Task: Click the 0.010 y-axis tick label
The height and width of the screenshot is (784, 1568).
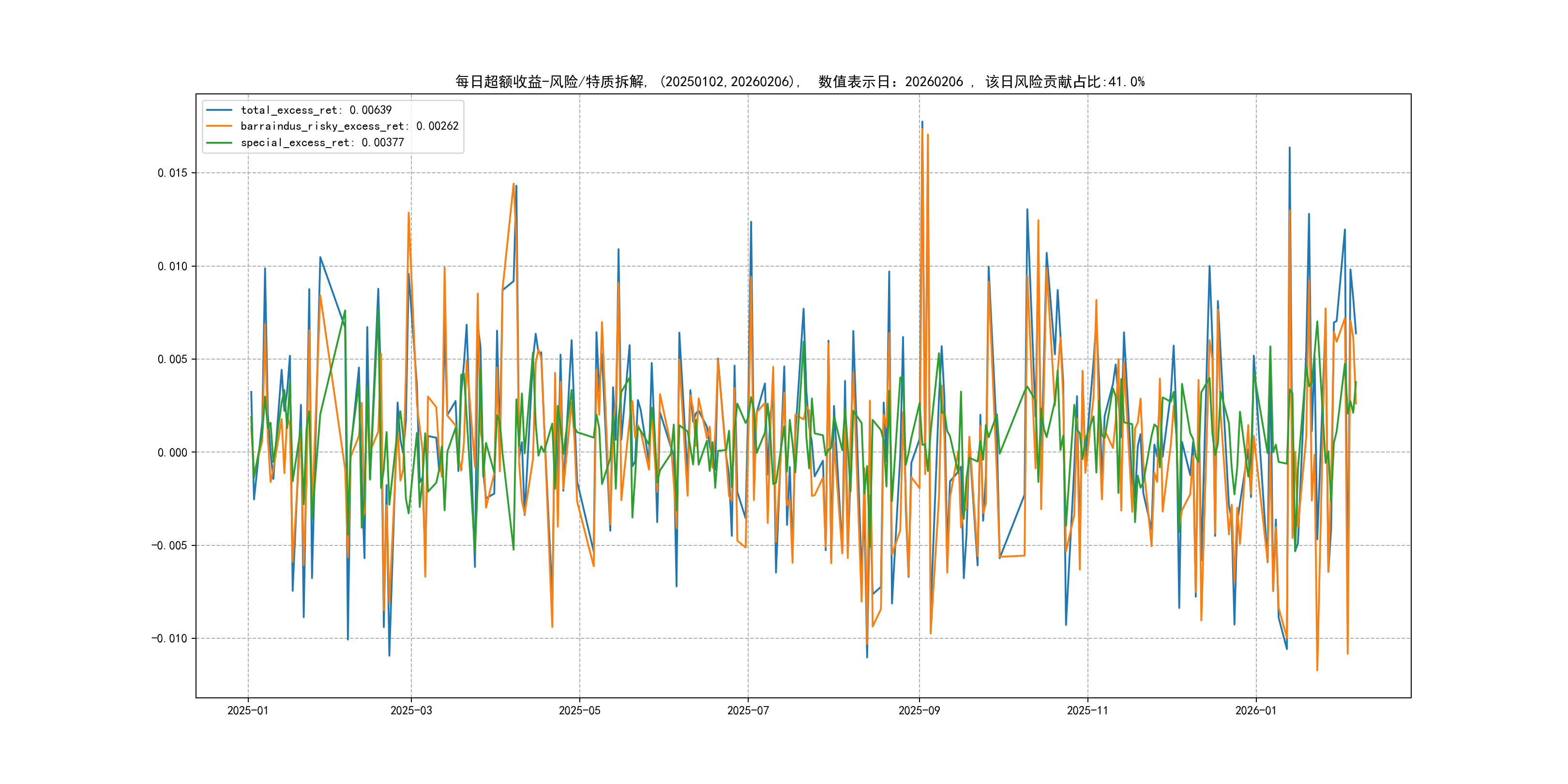Action: point(172,266)
